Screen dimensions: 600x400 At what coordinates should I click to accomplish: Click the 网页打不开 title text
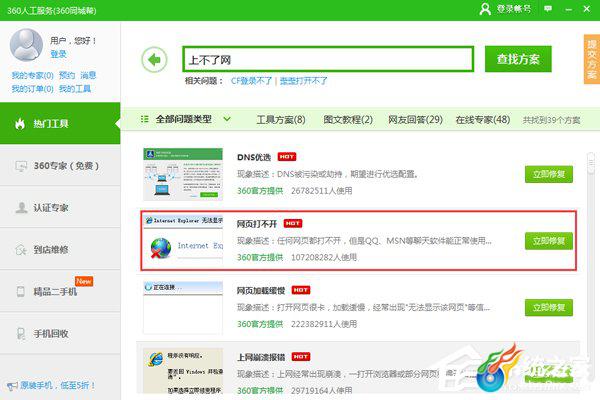[x=256, y=224]
